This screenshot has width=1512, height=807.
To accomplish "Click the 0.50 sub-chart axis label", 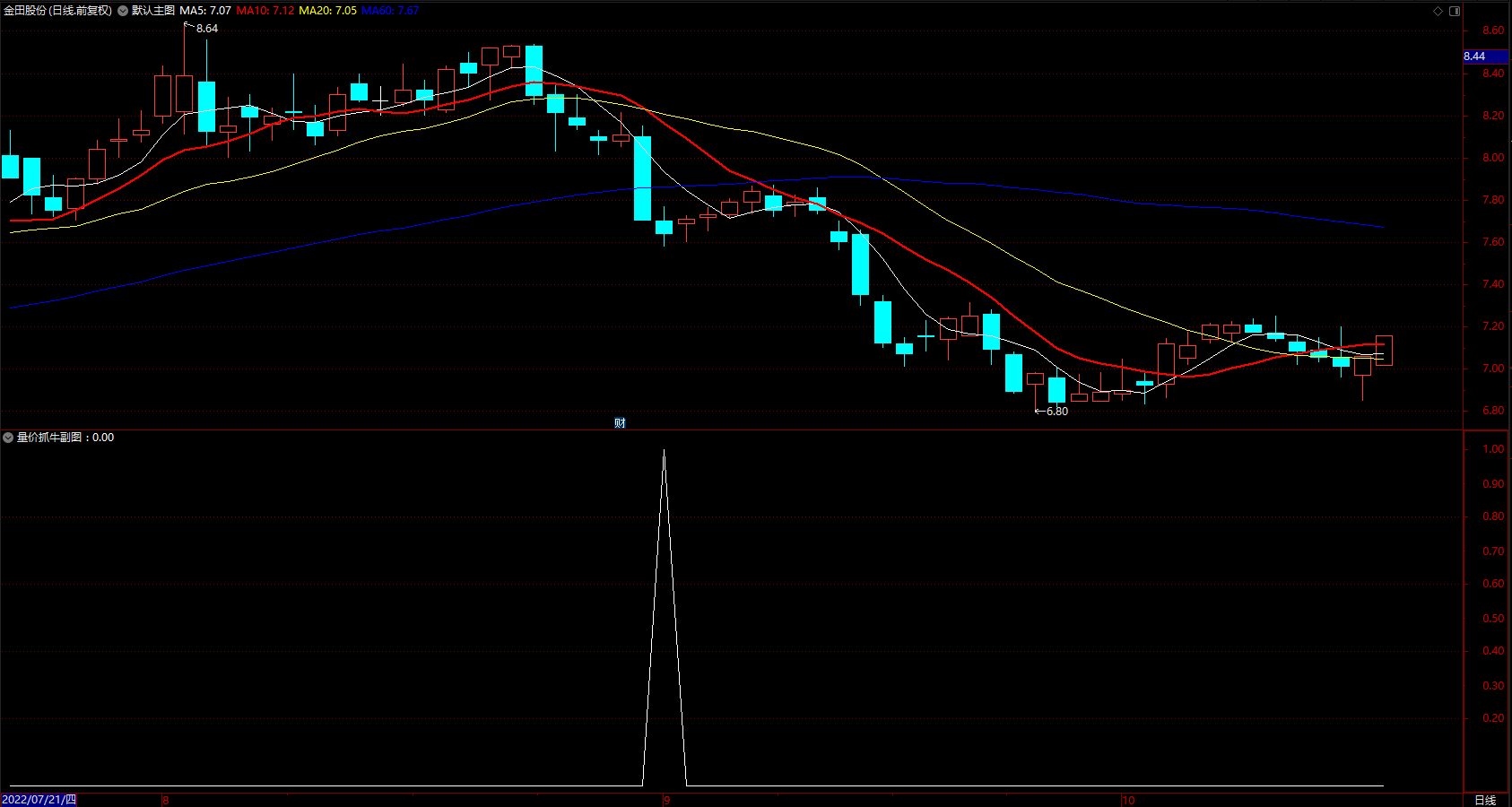I will pyautogui.click(x=1493, y=619).
